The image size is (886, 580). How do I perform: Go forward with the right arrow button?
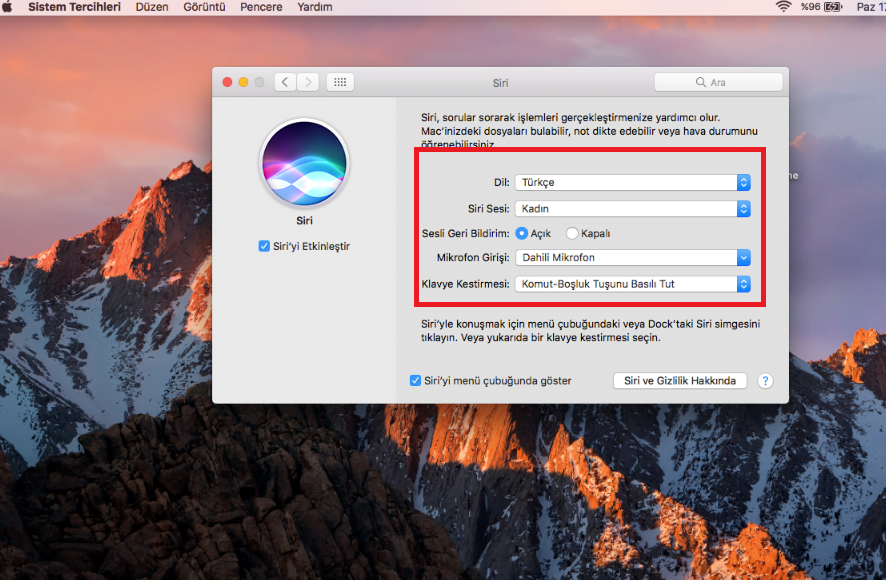tap(308, 82)
